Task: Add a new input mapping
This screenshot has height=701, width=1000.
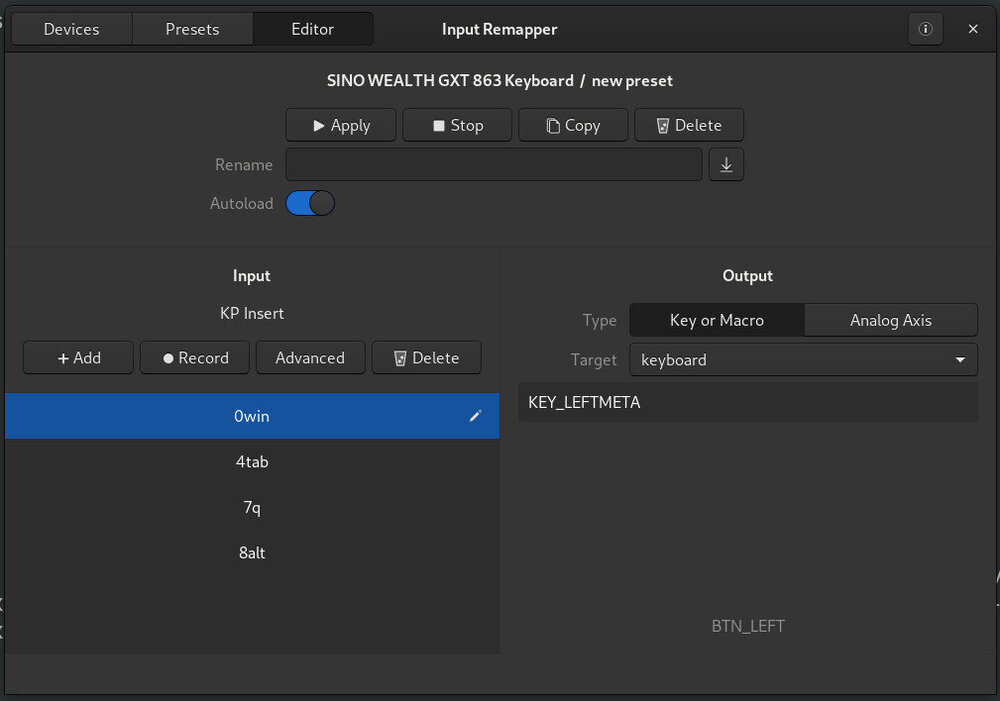Action: pyautogui.click(x=78, y=358)
